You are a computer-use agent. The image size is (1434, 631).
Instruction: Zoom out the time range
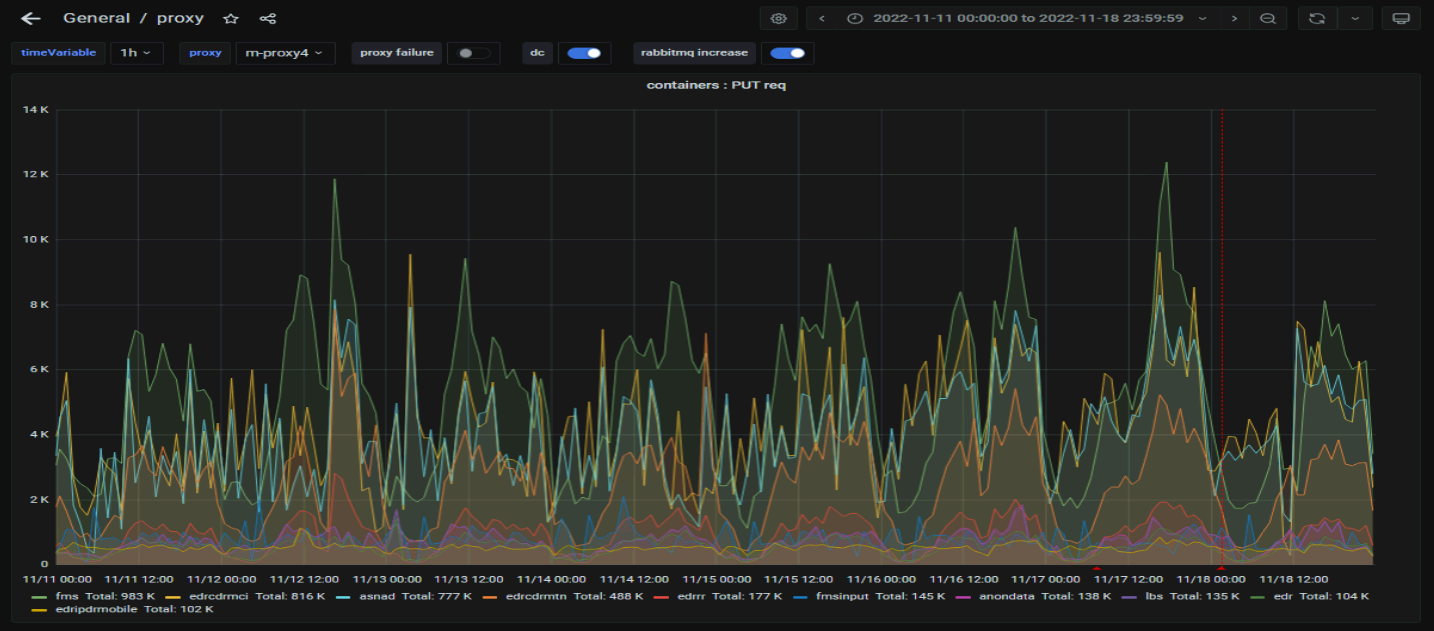pos(1268,18)
